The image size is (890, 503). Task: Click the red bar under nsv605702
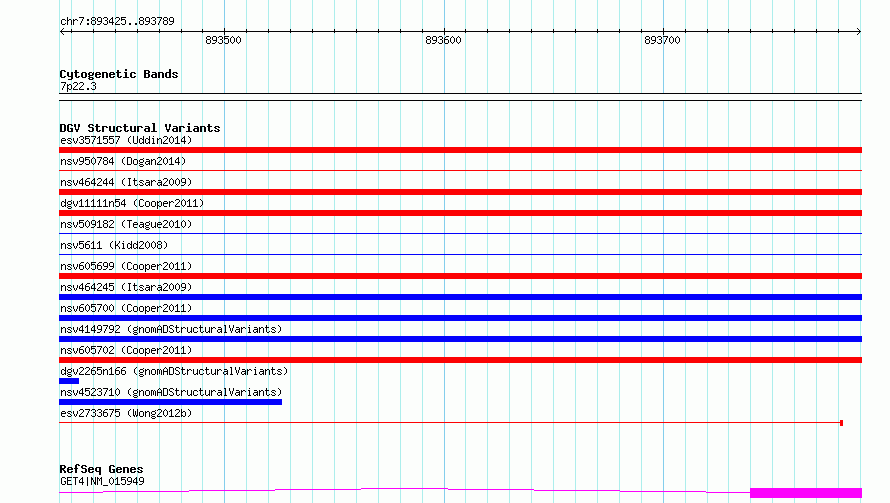tap(460, 360)
